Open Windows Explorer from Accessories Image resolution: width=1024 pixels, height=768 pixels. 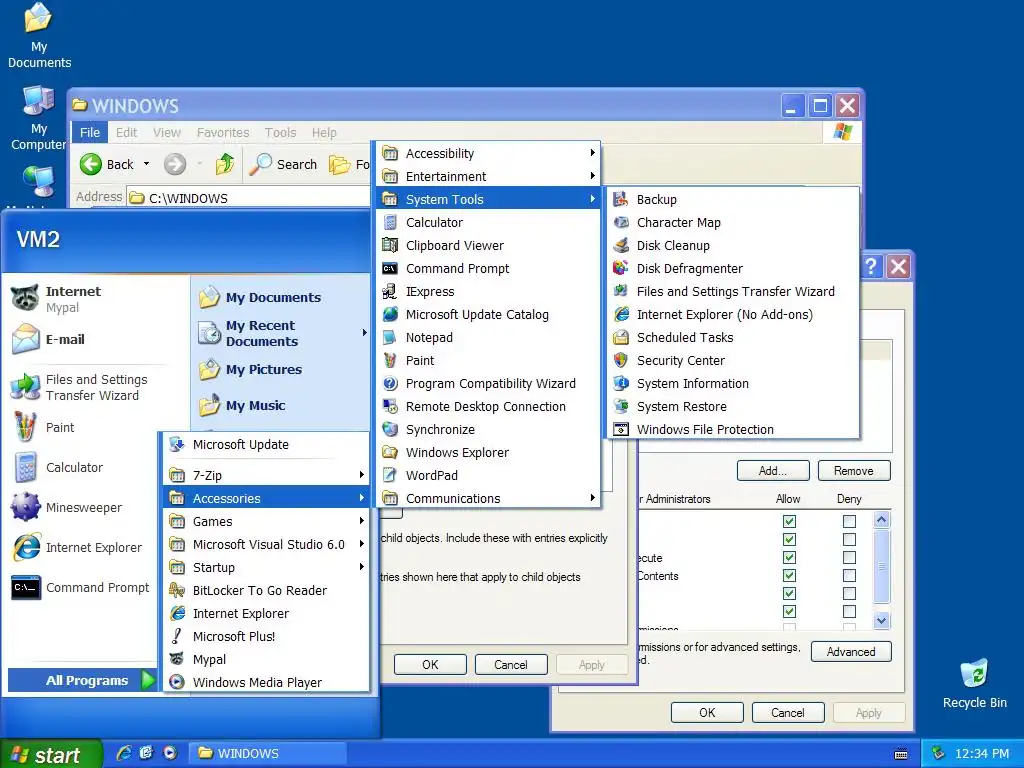pyautogui.click(x=488, y=452)
